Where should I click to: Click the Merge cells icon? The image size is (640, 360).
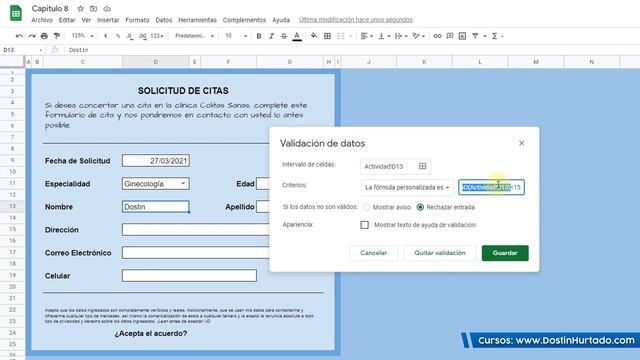[x=340, y=36]
